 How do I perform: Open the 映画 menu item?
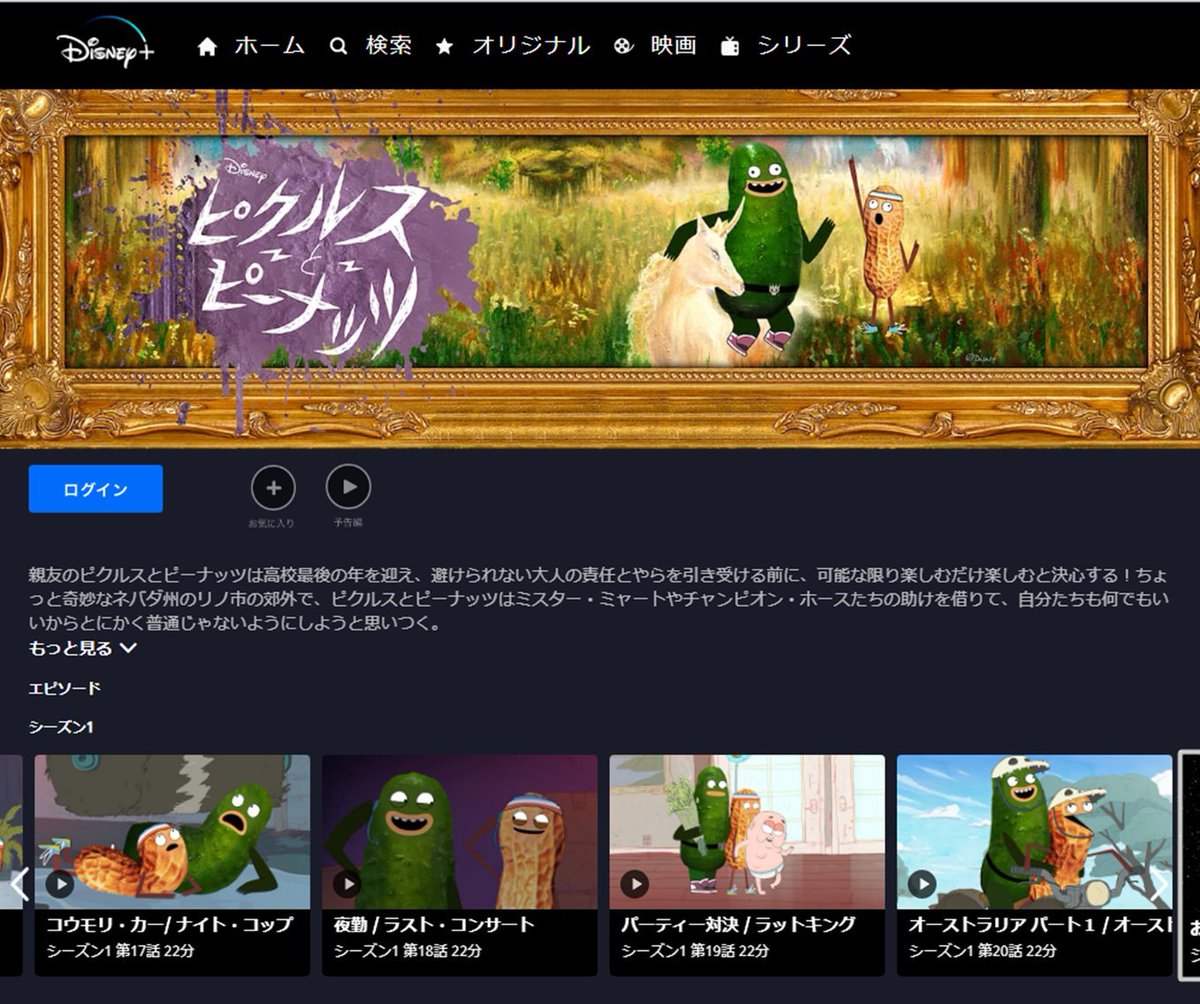click(x=674, y=45)
